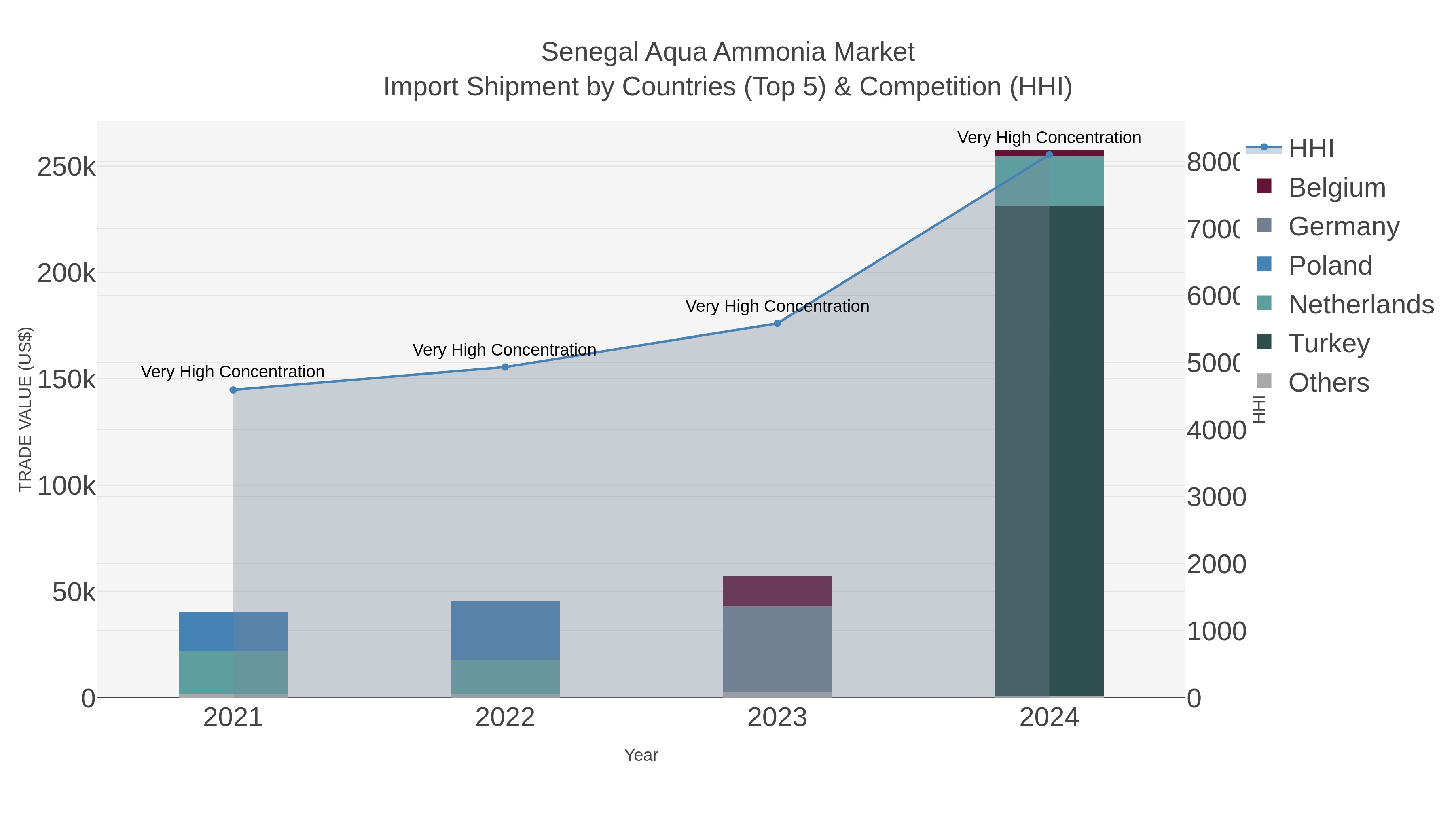Click the 200k left axis tick label

(67, 273)
